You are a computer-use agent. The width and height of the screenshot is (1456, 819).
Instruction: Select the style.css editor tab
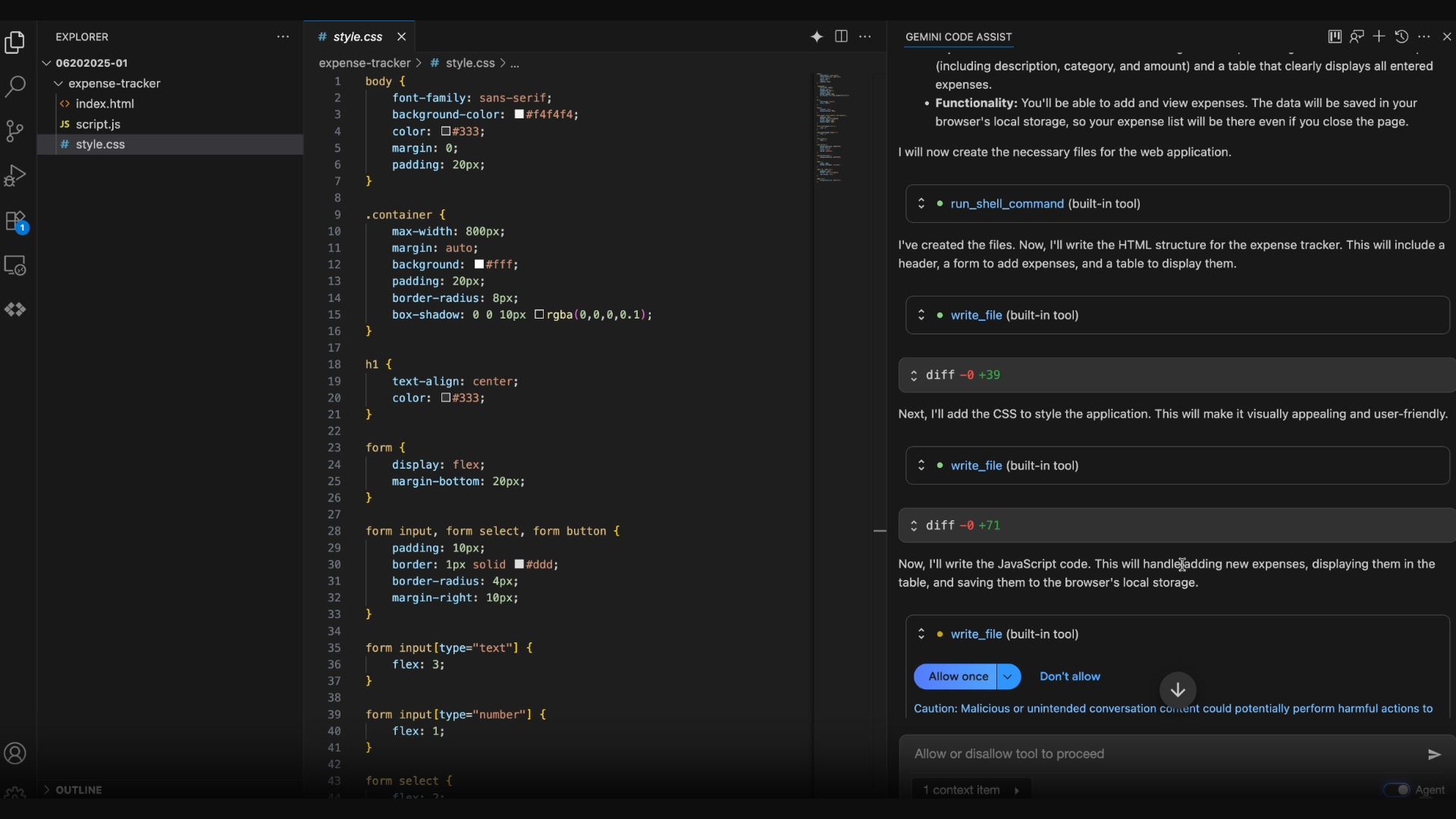tap(357, 36)
